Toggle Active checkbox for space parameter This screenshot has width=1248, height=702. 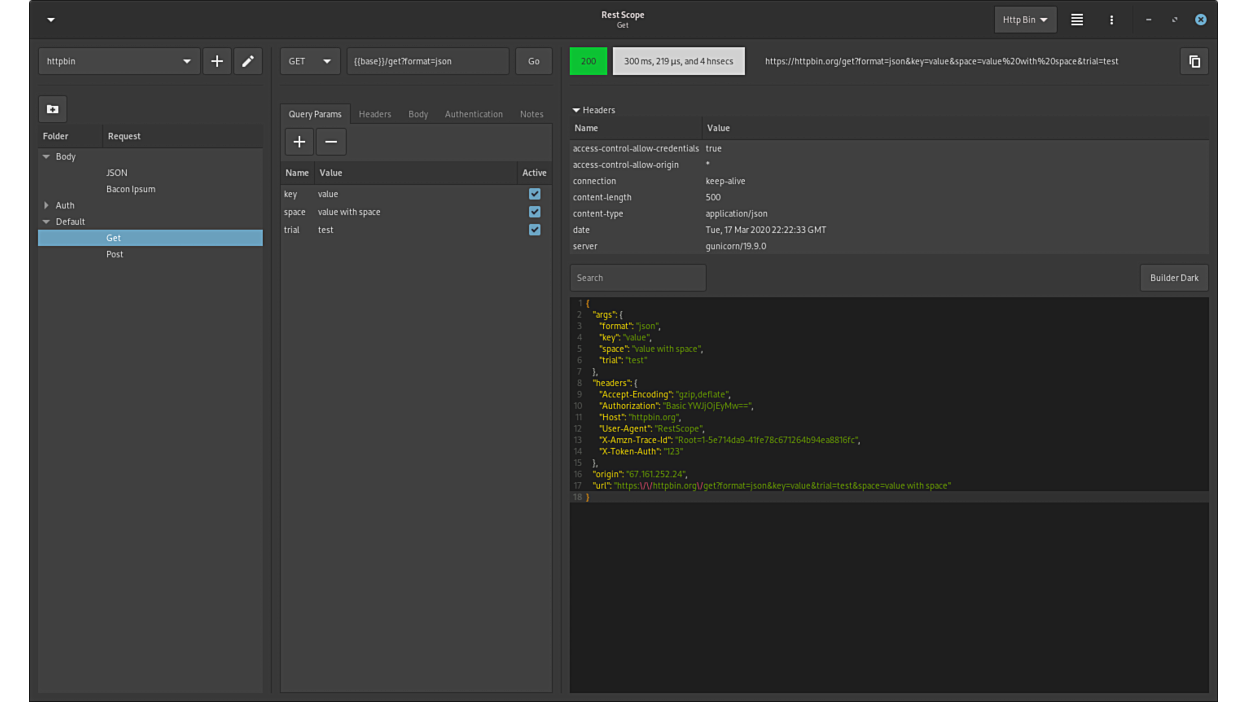(534, 212)
